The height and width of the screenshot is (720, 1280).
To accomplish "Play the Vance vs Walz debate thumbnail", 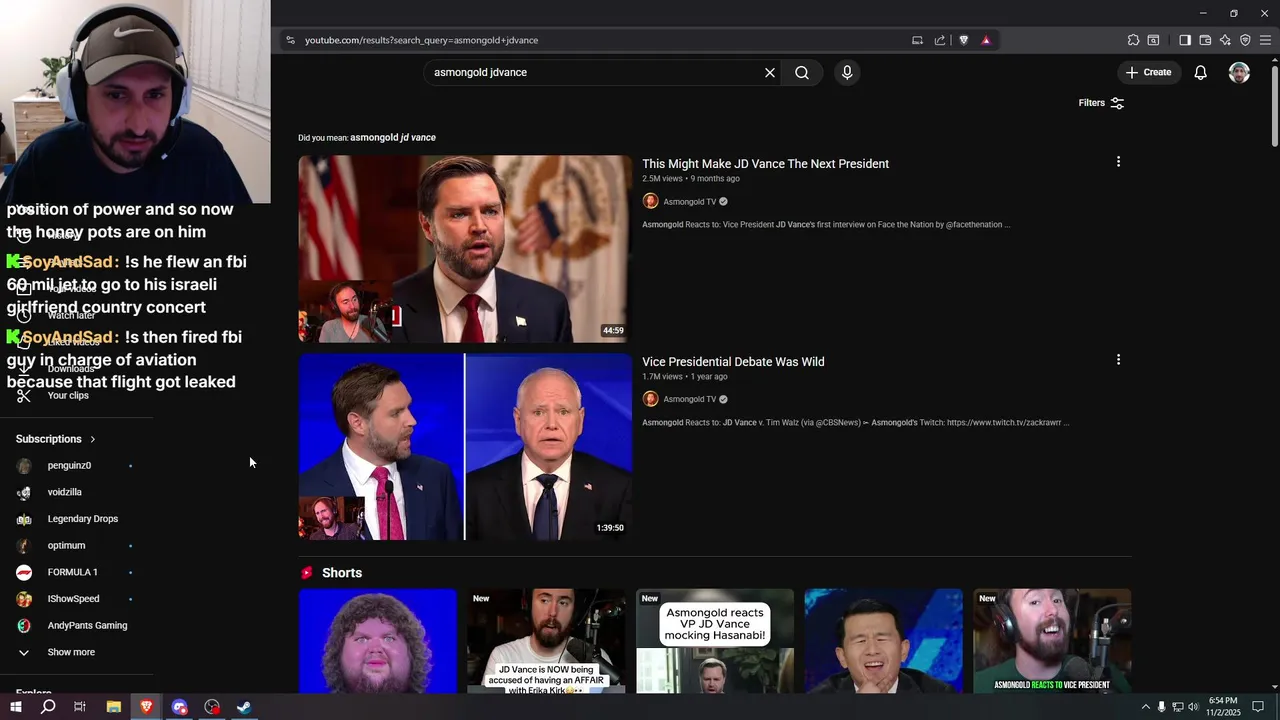I will (465, 446).
